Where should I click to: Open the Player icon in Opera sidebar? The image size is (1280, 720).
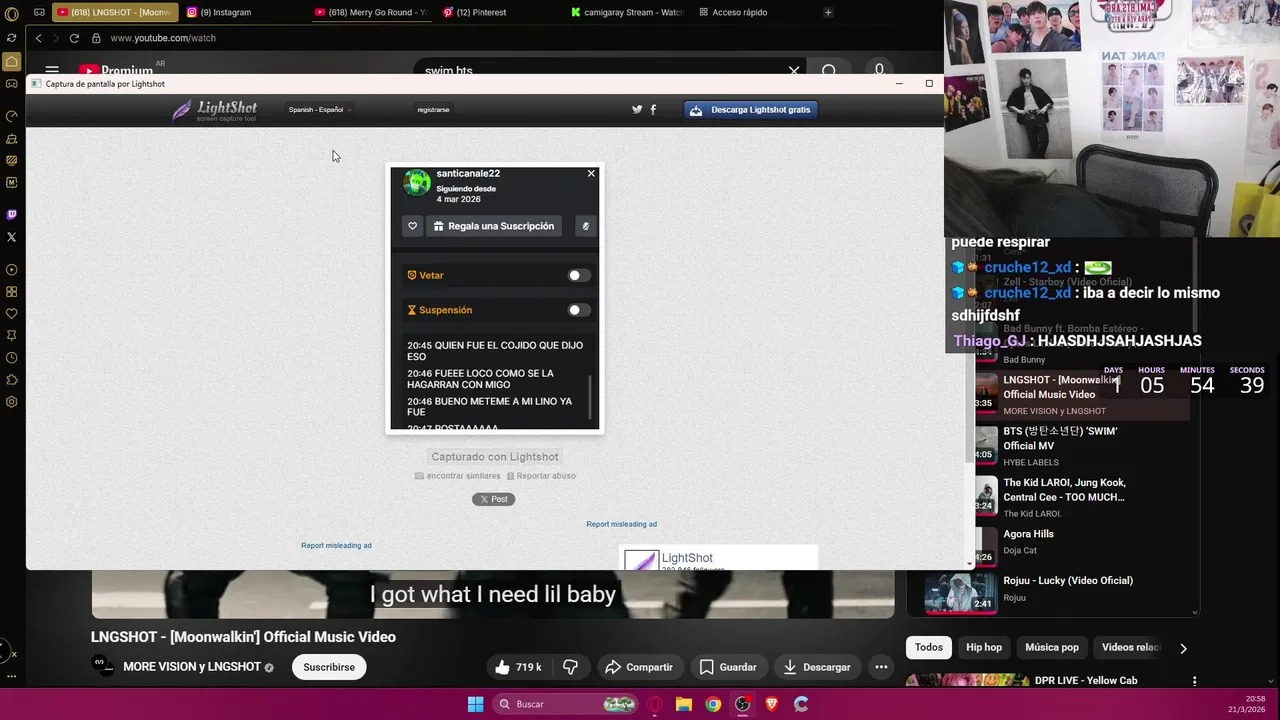[12, 270]
